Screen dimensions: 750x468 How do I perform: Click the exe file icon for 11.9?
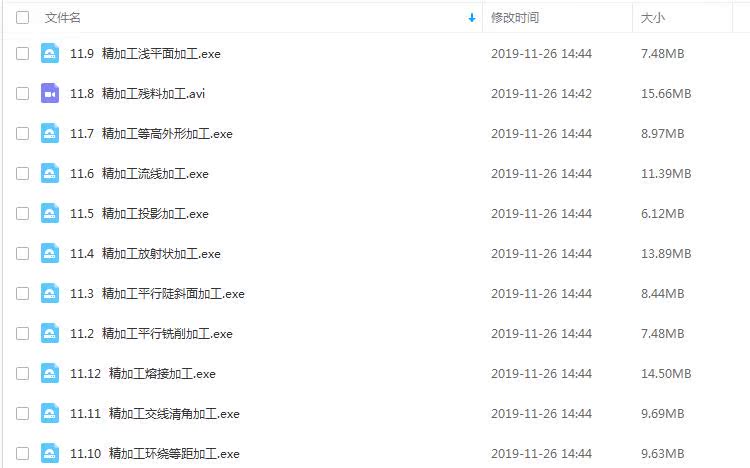pyautogui.click(x=50, y=54)
